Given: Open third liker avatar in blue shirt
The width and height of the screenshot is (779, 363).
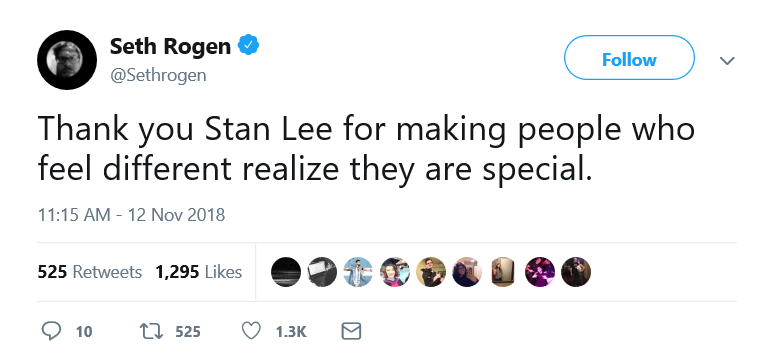Looking at the screenshot, I should coord(358,272).
